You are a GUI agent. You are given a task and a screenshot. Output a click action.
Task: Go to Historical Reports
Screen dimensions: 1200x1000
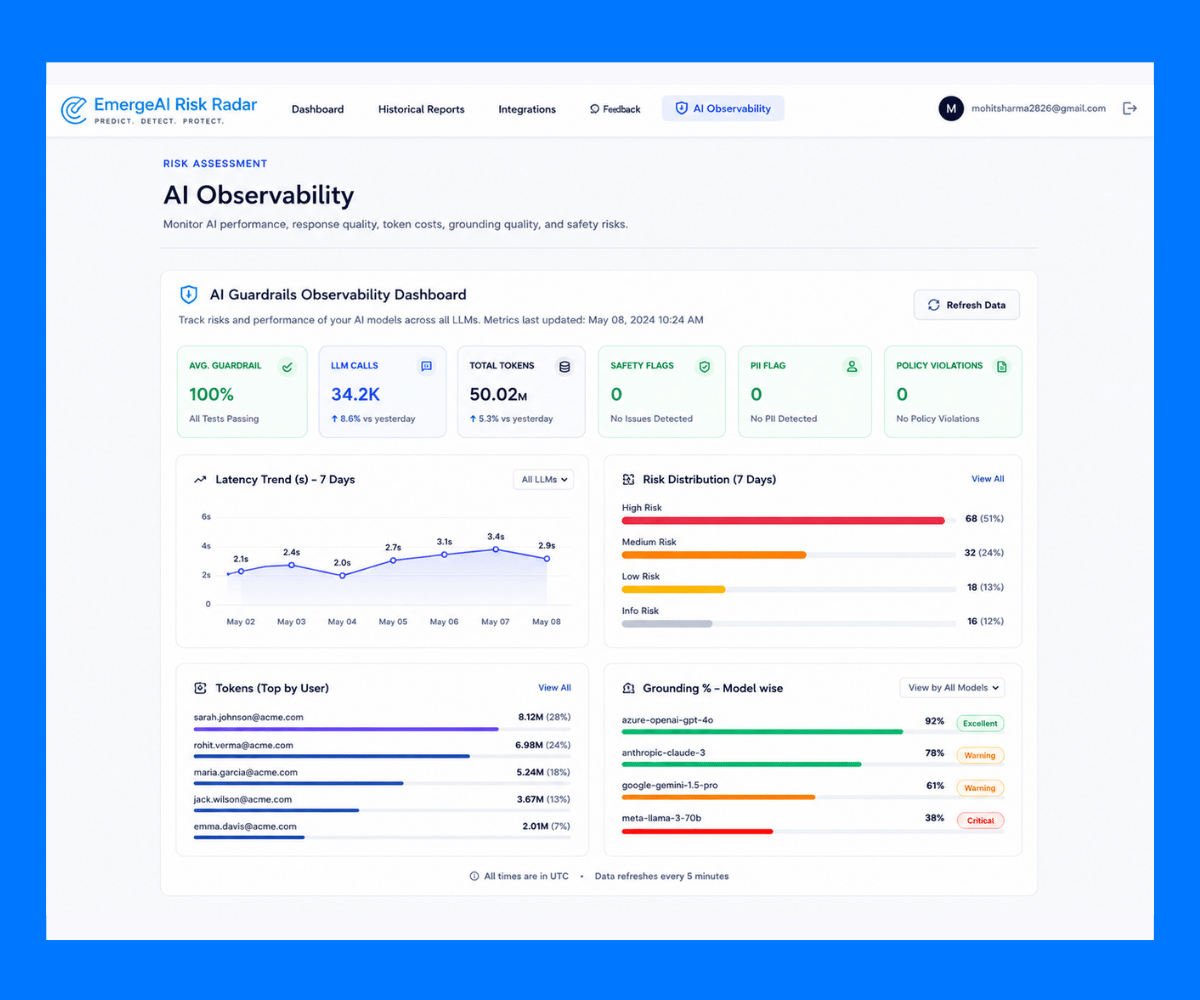tap(421, 109)
